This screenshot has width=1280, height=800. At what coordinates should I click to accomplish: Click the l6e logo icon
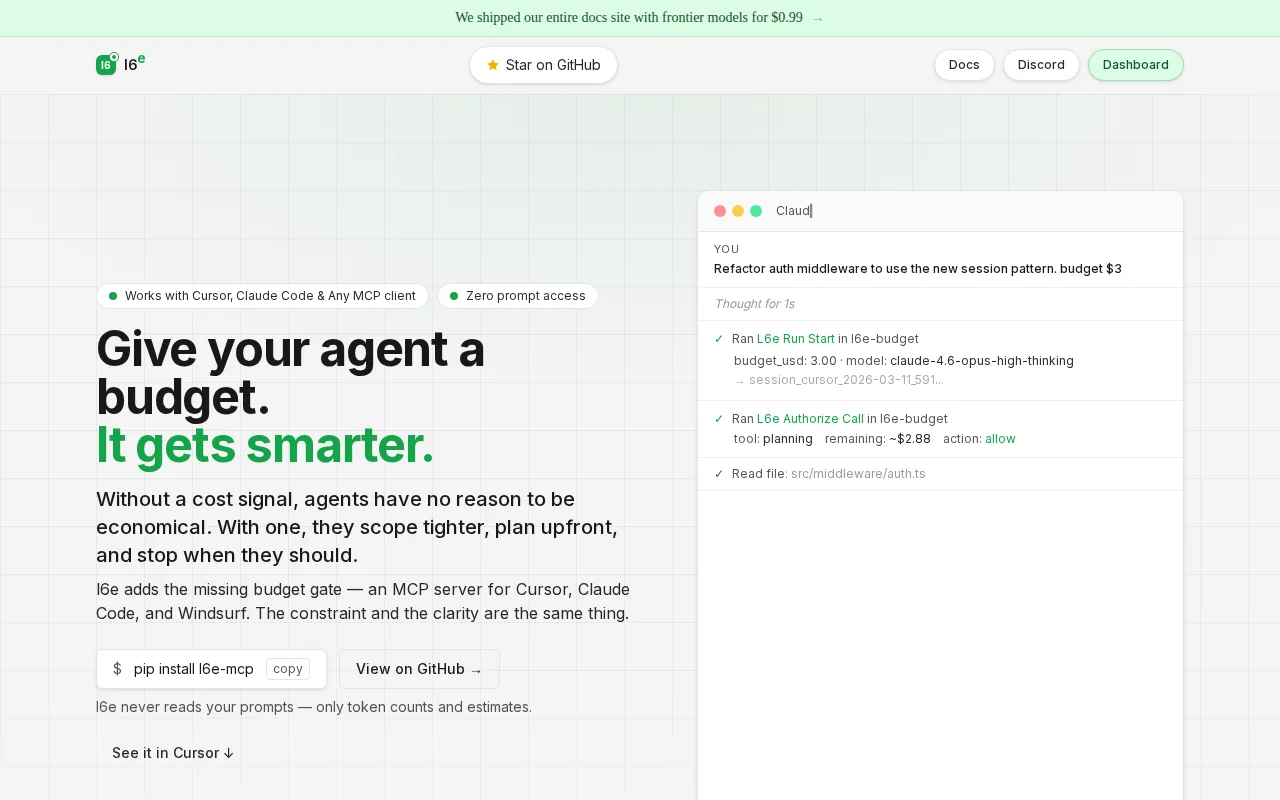tap(106, 64)
